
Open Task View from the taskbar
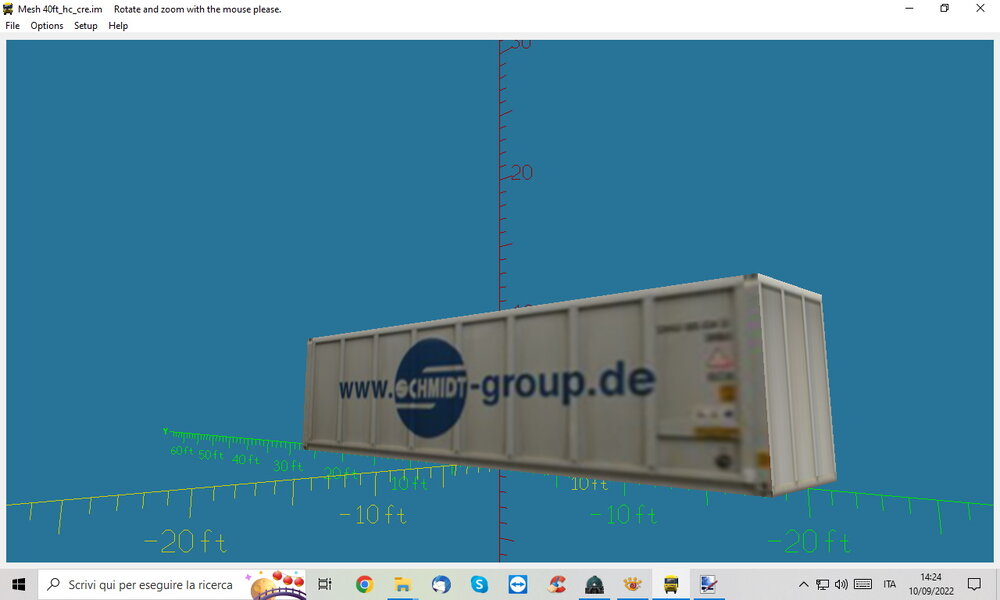click(325, 584)
